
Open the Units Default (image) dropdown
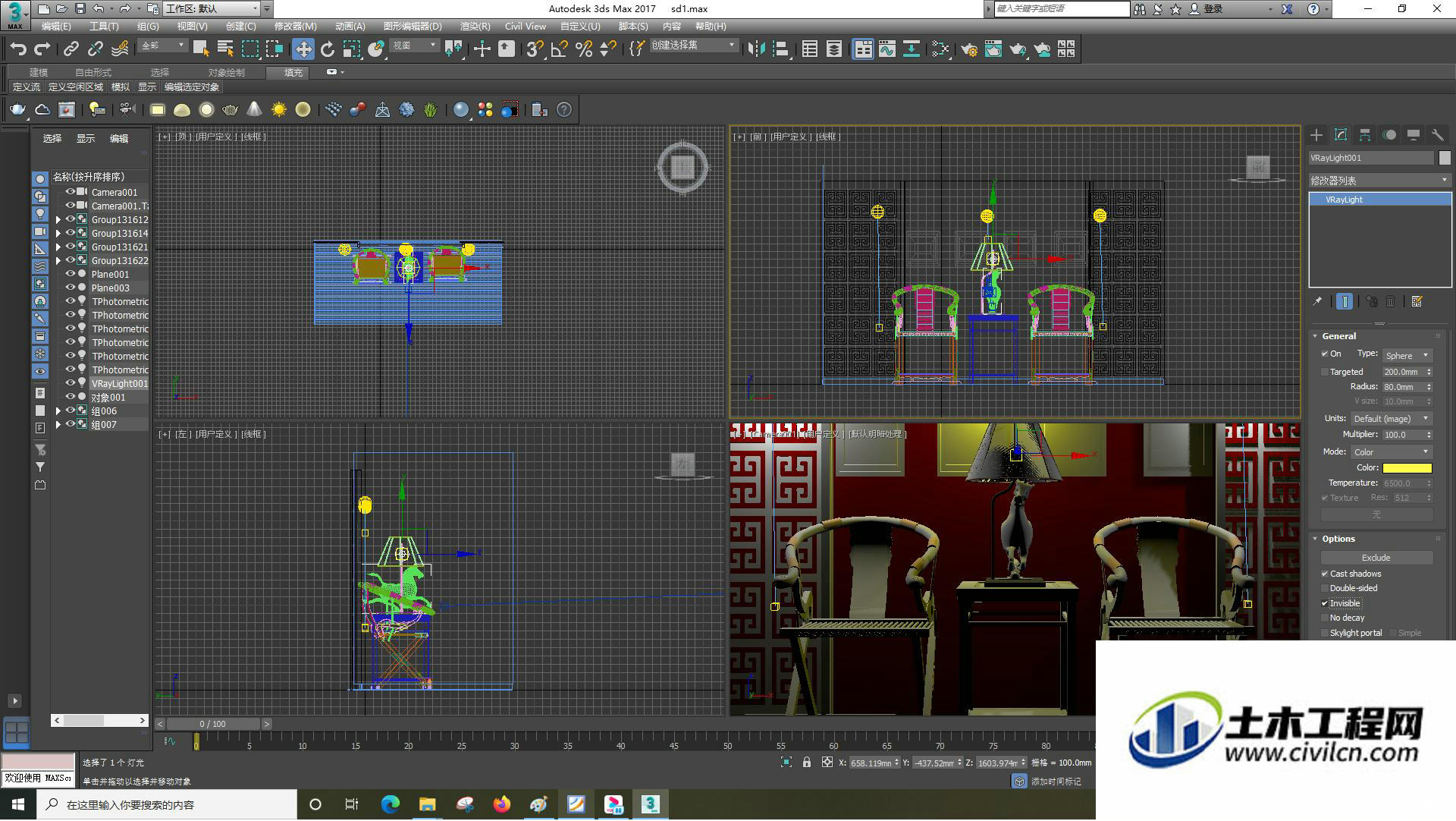[x=1391, y=419]
